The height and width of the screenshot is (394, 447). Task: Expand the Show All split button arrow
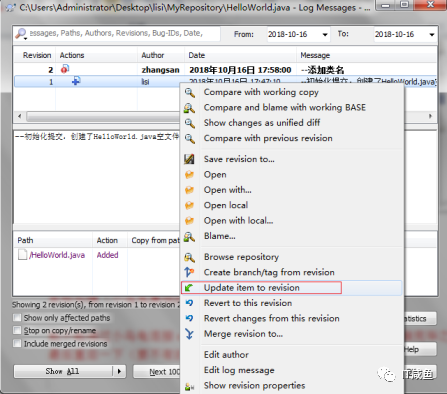click(119, 371)
